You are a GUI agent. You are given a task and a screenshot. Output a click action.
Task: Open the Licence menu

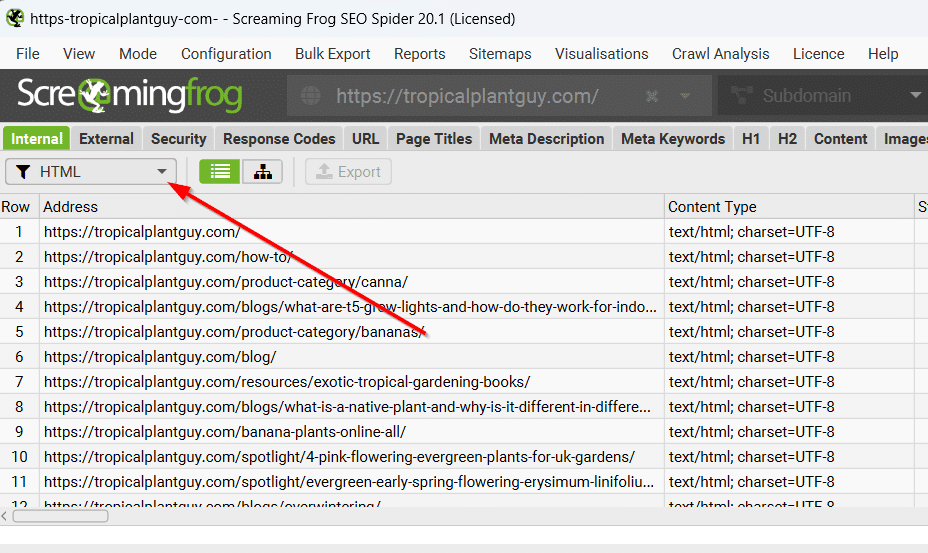(x=819, y=54)
